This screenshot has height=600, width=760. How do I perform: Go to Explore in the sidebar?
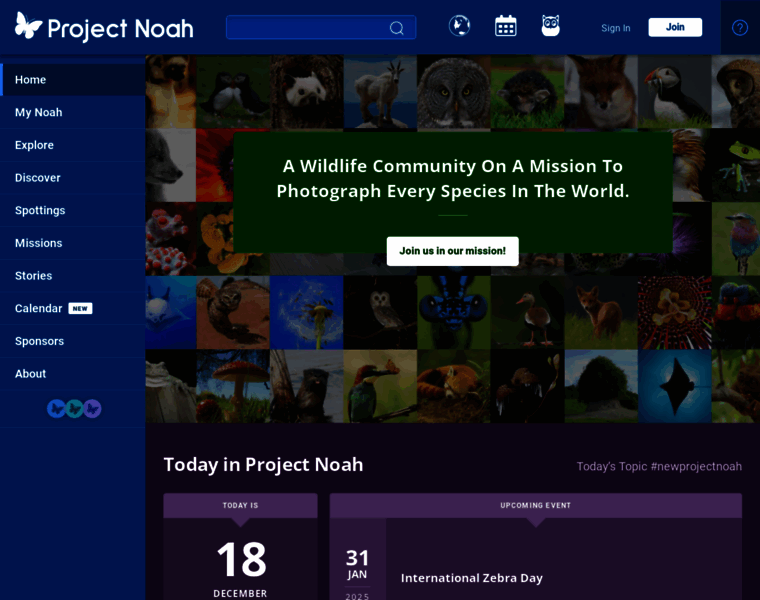tap(73, 145)
